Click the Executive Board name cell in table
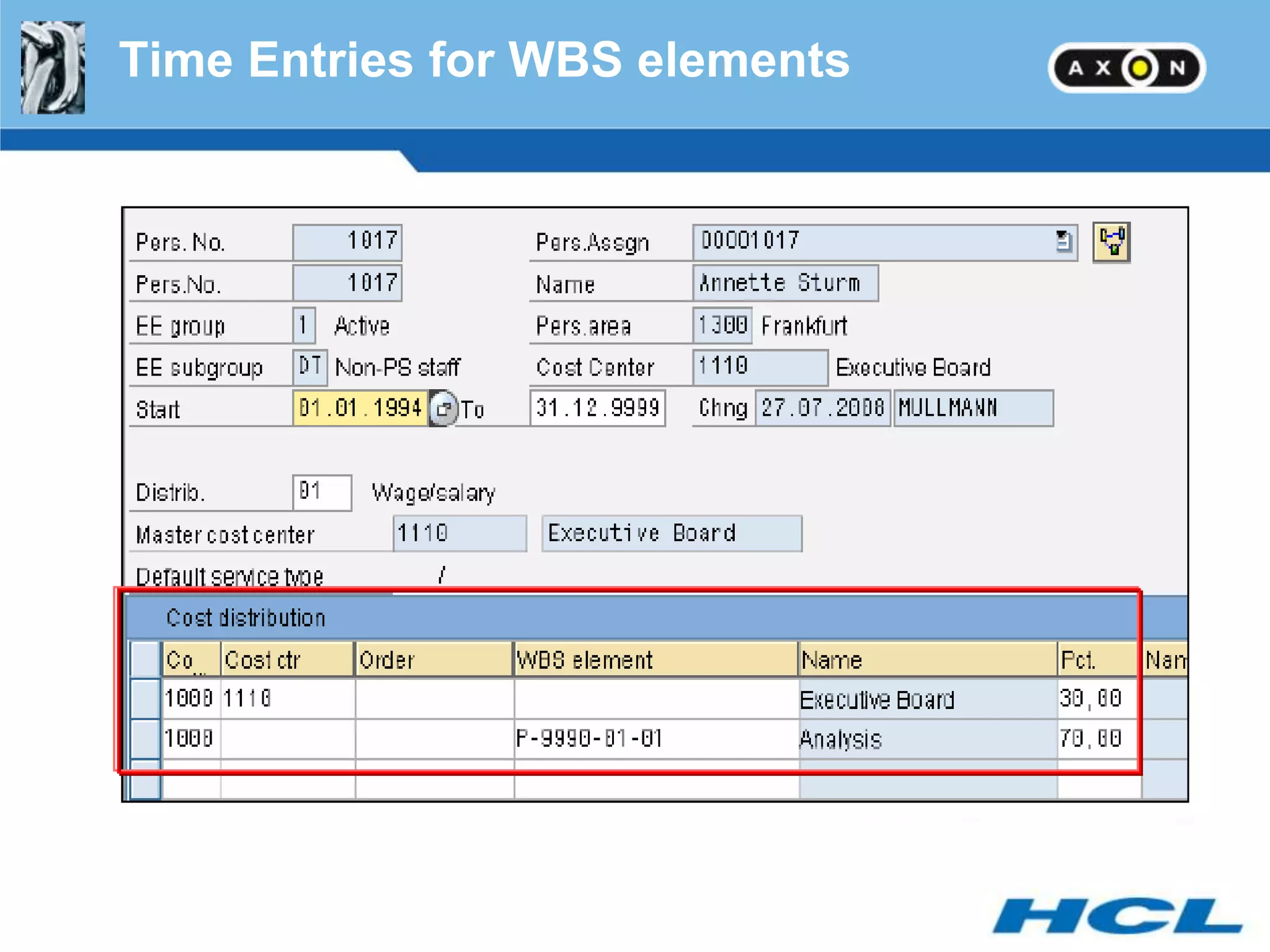Image resolution: width=1270 pixels, height=952 pixels. [x=928, y=699]
